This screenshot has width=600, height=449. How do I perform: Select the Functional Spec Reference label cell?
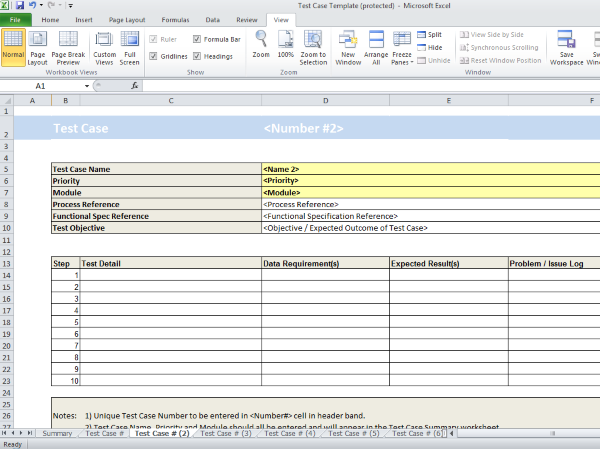coord(157,216)
